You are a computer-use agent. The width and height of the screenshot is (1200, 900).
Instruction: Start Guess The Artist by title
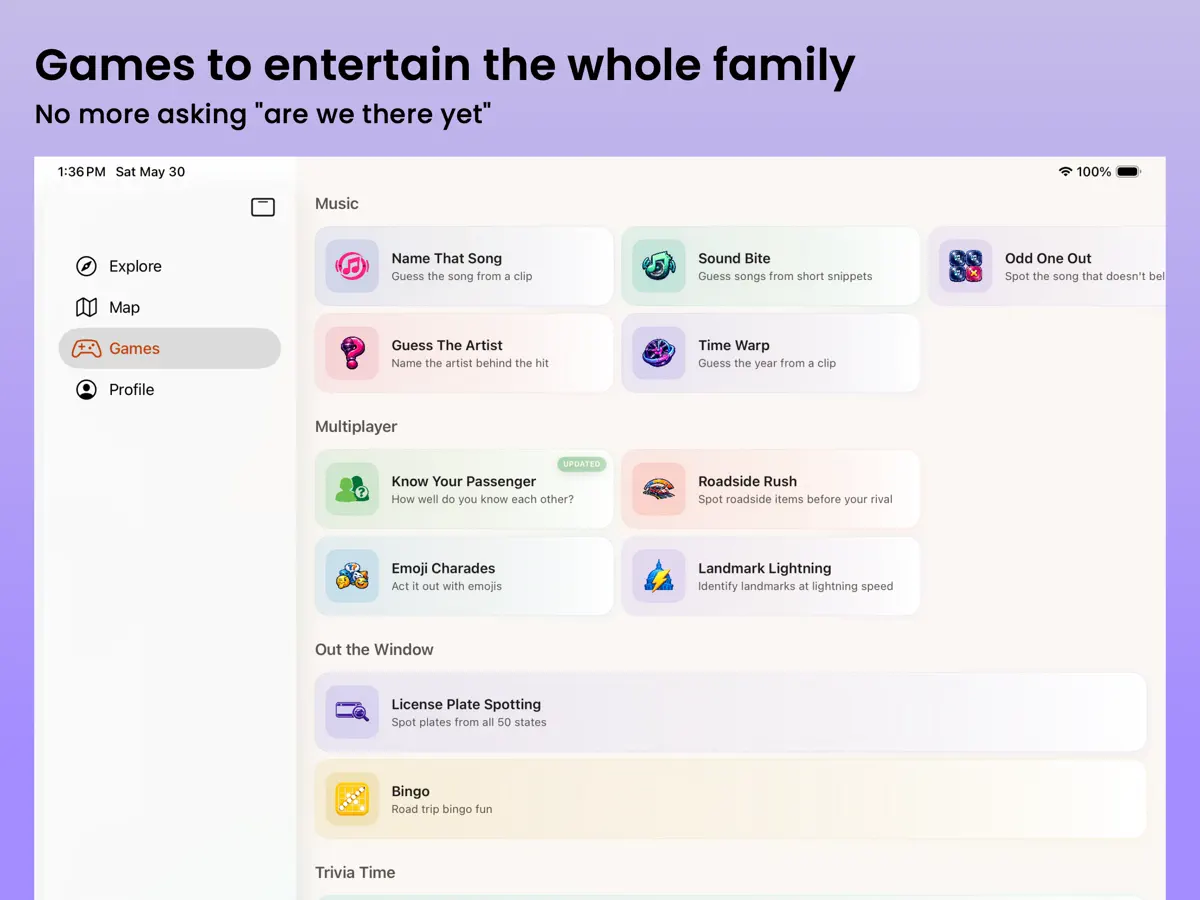[447, 345]
